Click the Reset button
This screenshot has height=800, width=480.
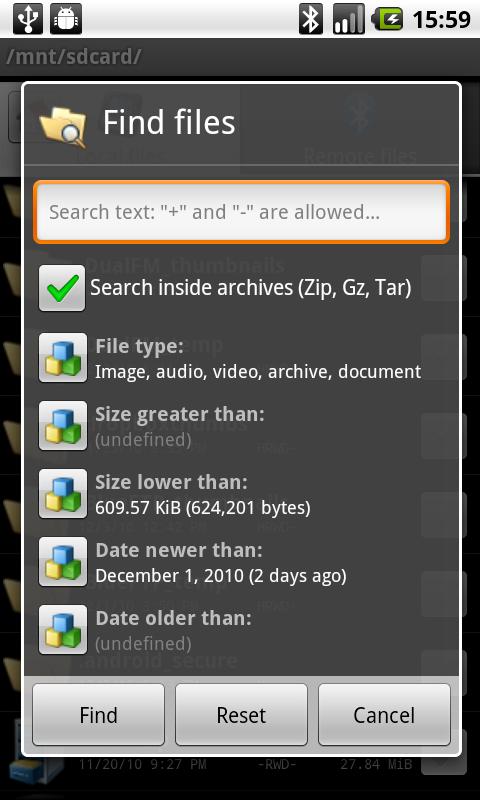pyautogui.click(x=241, y=715)
